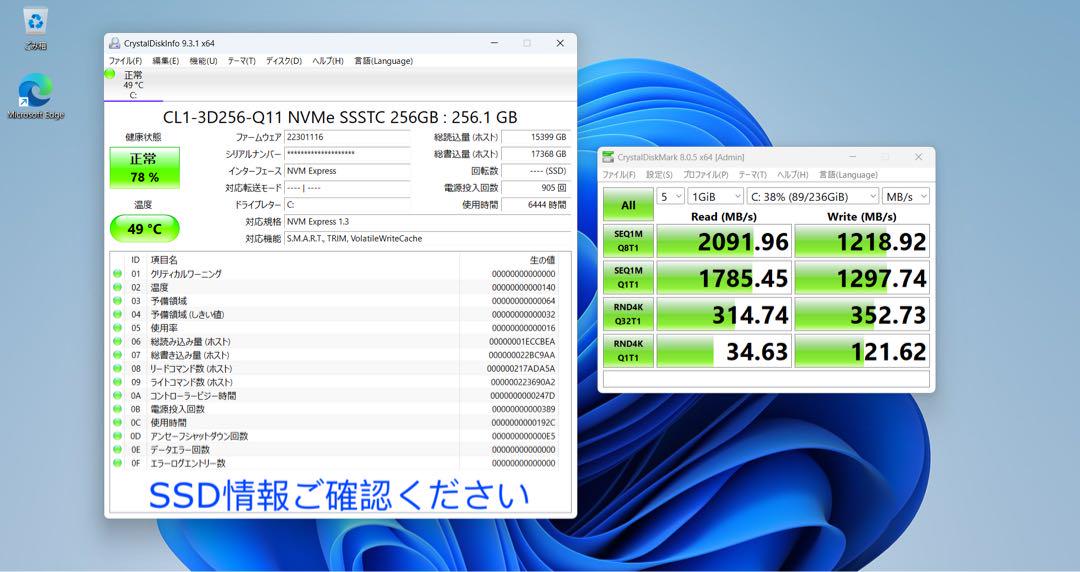The image size is (1080, 572).
Task: Run the SEQ1M Q1T1 test
Action: point(628,278)
